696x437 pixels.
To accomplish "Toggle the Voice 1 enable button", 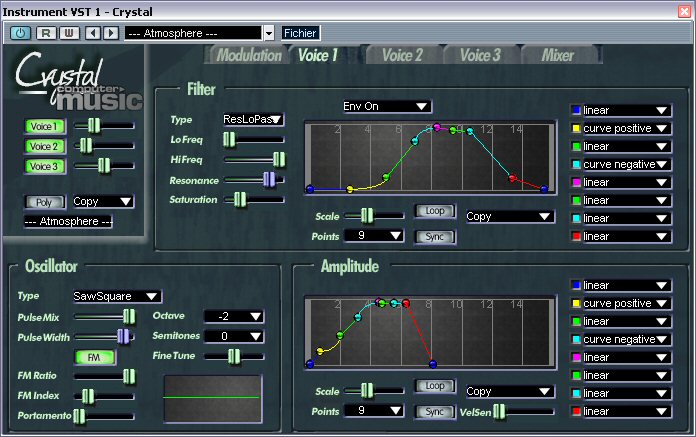I will coord(44,126).
